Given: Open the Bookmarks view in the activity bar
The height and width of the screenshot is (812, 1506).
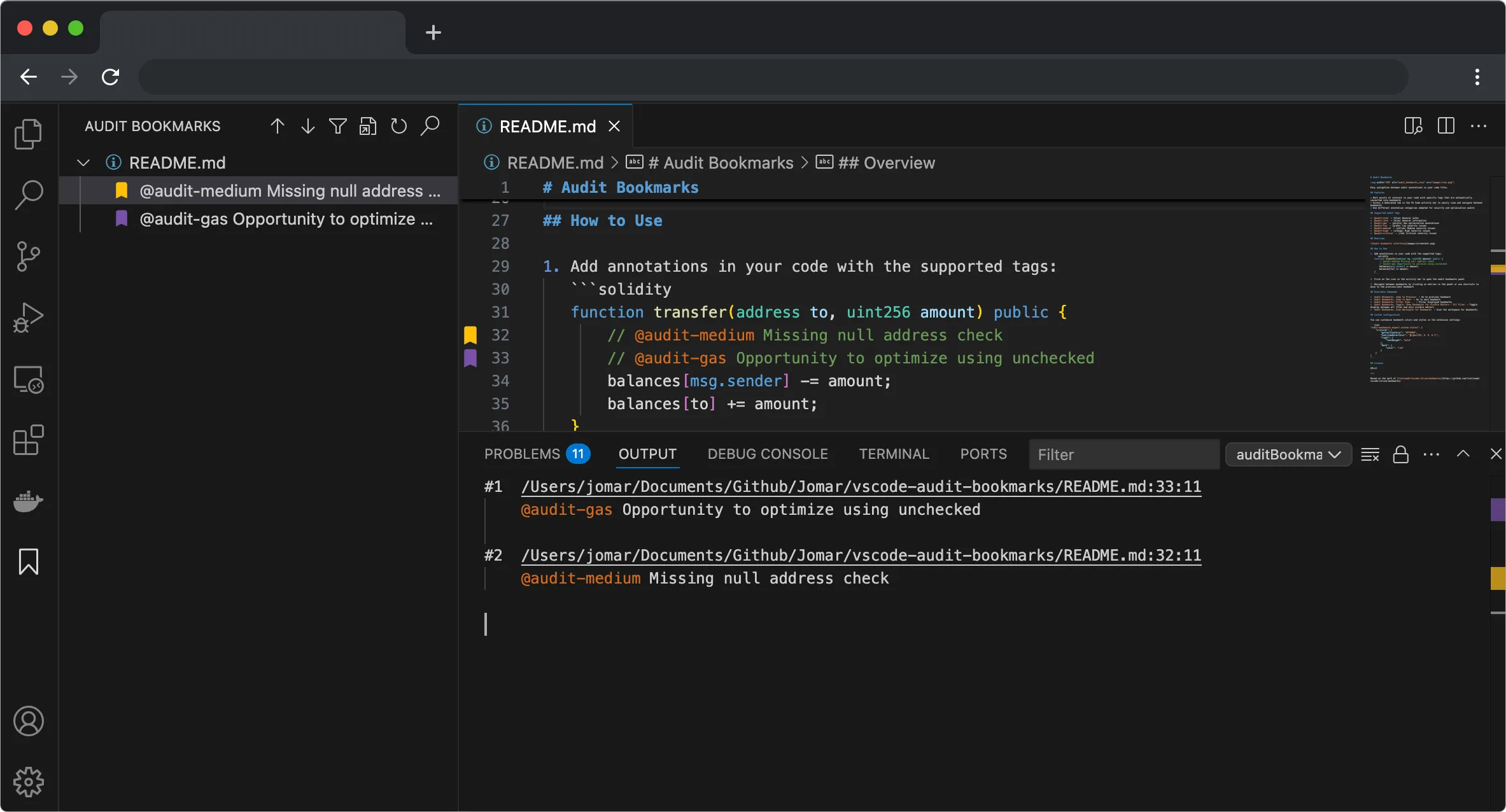Looking at the screenshot, I should (x=28, y=561).
